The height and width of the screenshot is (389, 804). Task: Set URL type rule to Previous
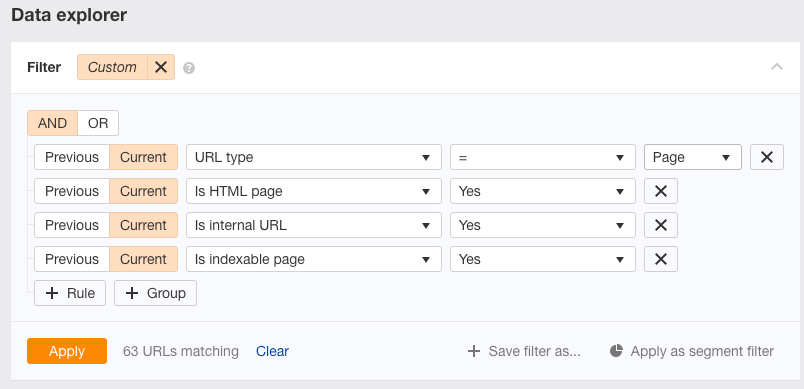[x=72, y=157]
